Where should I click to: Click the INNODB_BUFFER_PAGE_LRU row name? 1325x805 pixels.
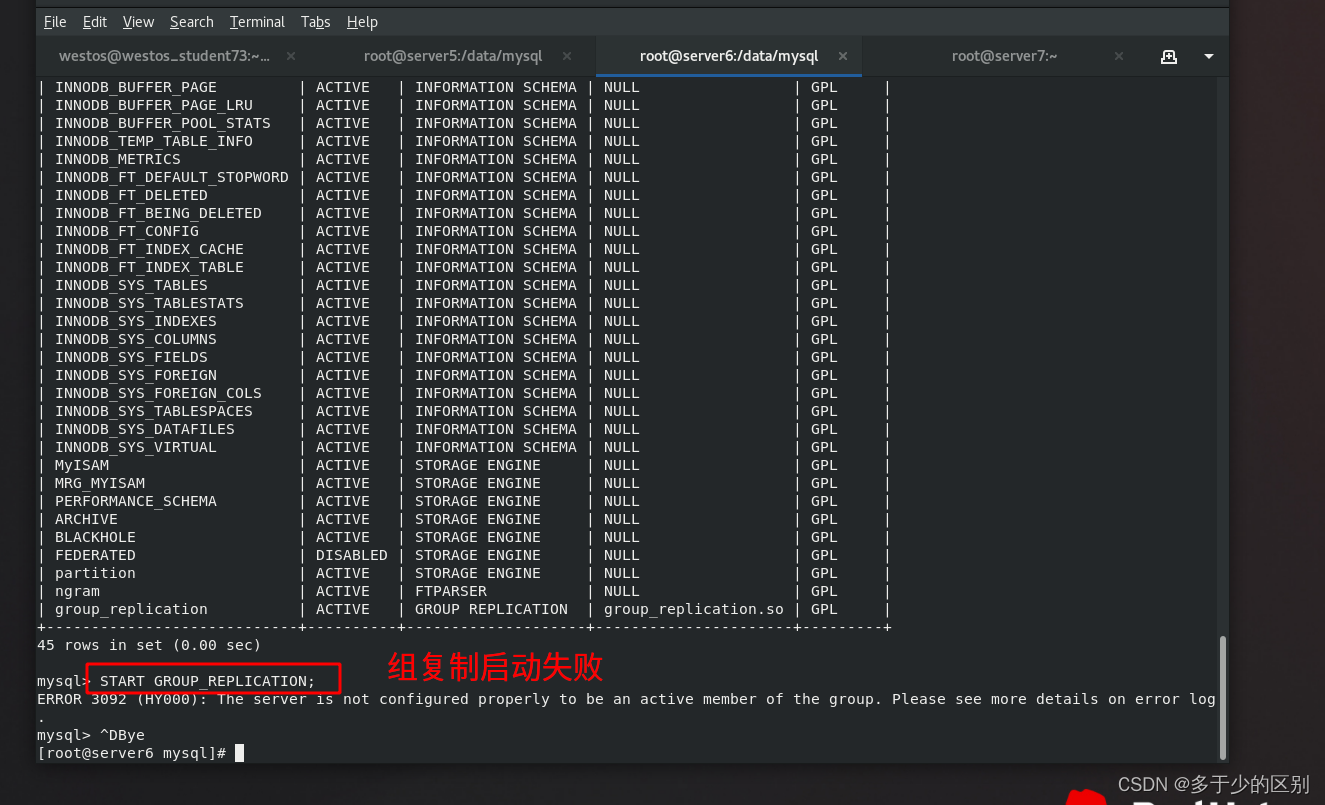coord(154,105)
